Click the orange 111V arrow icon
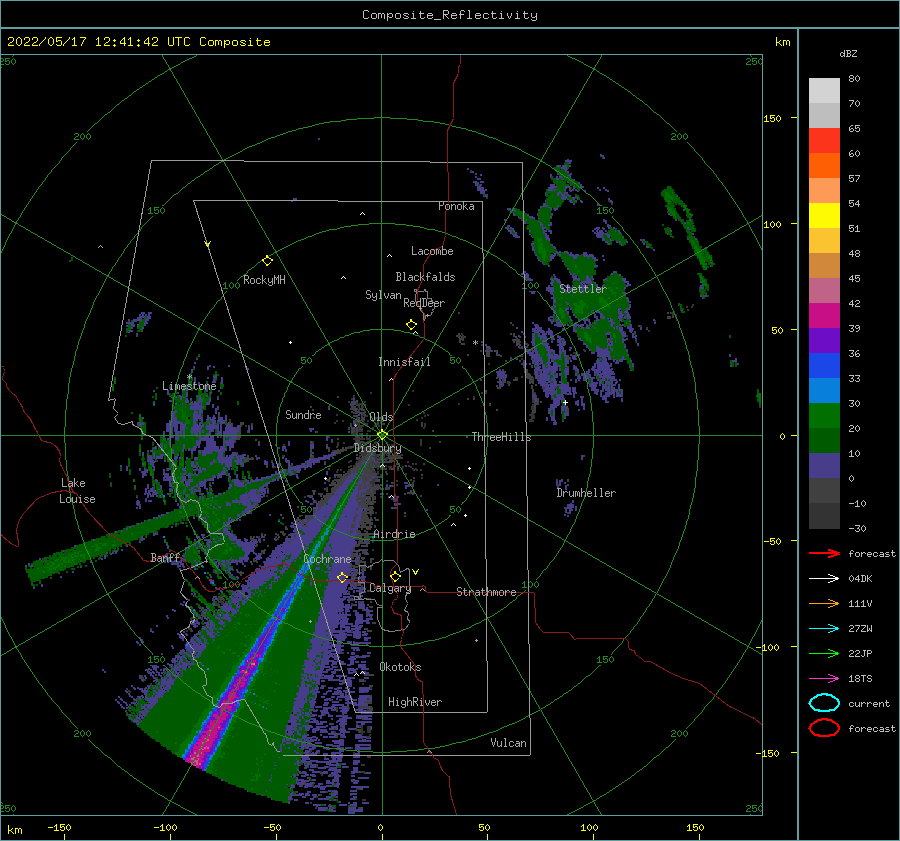900x841 pixels. point(824,603)
